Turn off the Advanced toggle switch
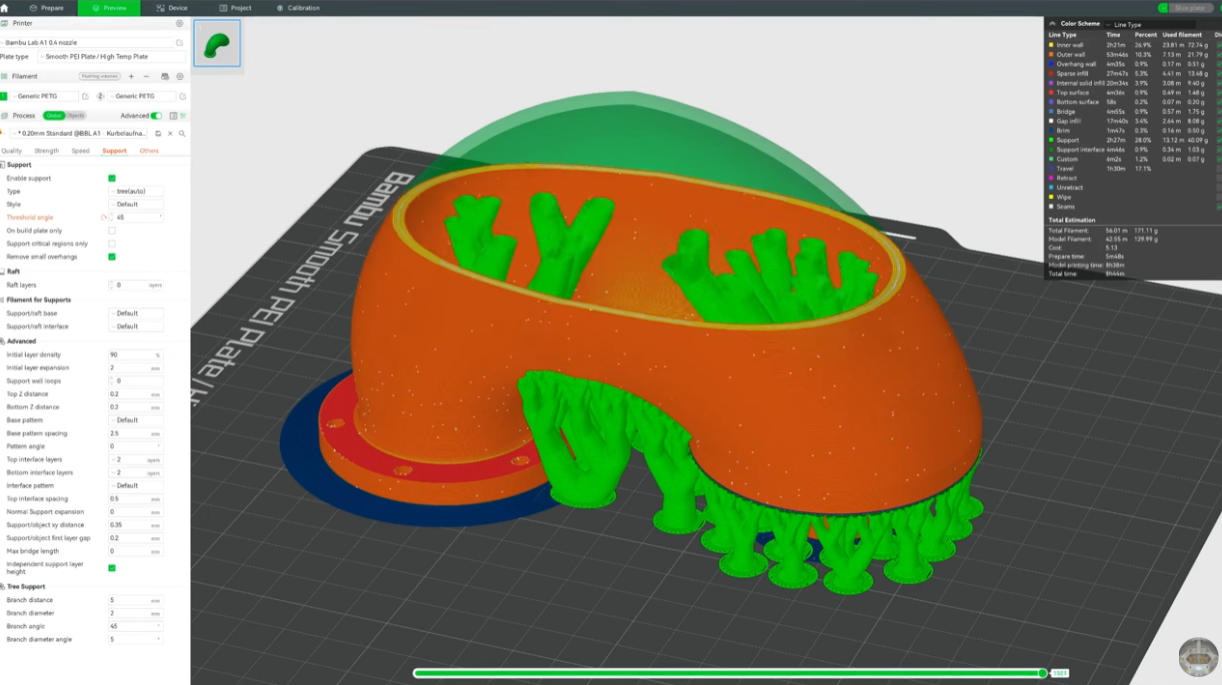The height and width of the screenshot is (685, 1222). [156, 116]
